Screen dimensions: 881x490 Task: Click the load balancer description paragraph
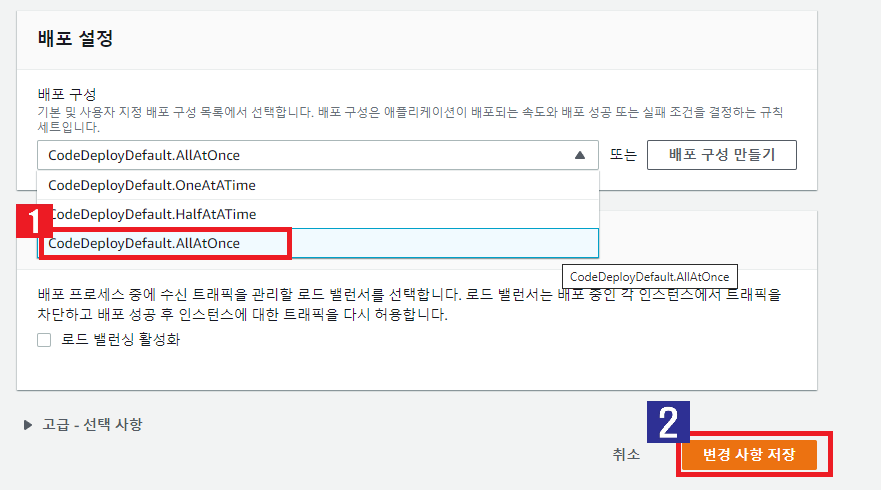tap(409, 304)
